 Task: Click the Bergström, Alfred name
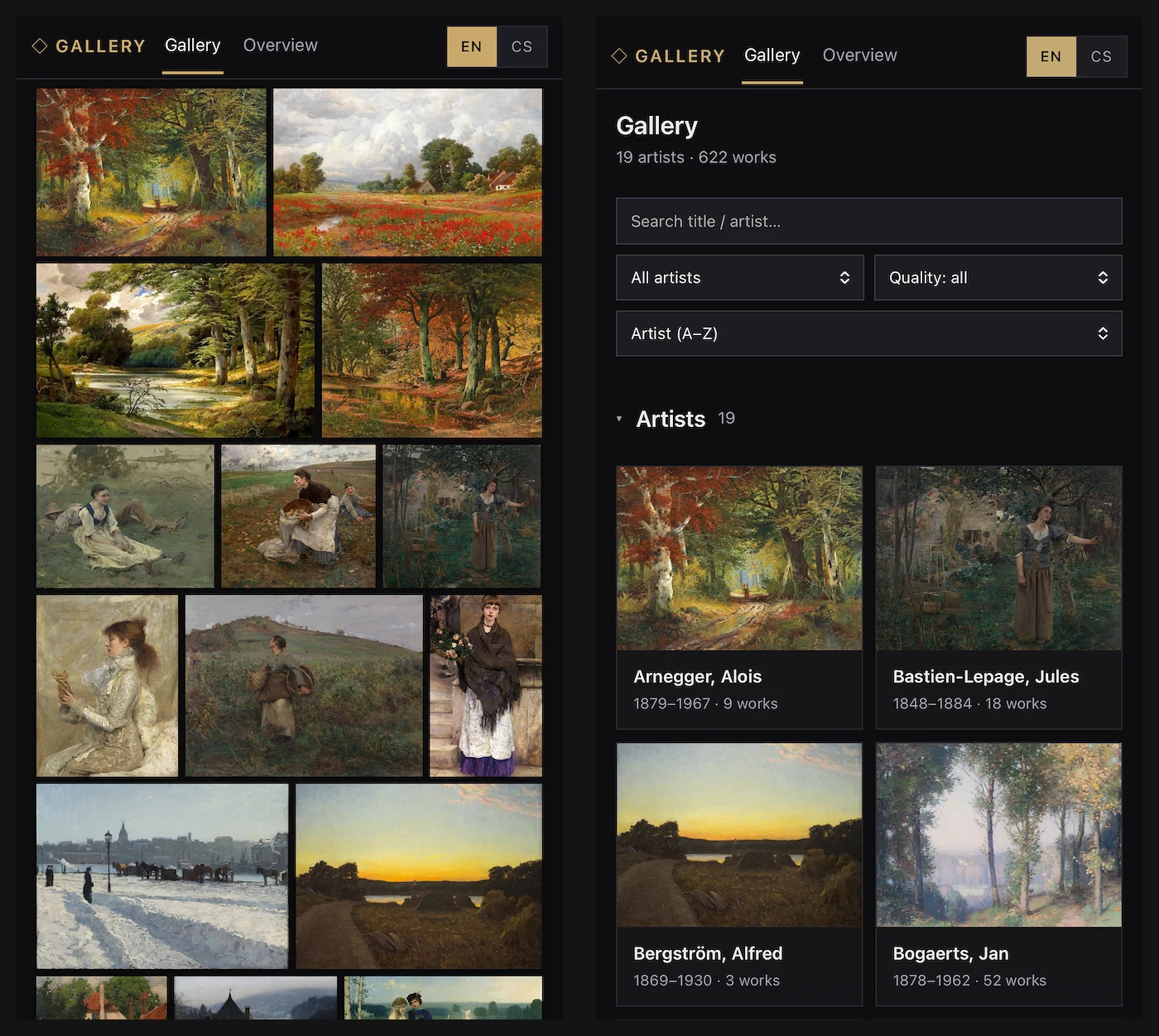tap(708, 953)
